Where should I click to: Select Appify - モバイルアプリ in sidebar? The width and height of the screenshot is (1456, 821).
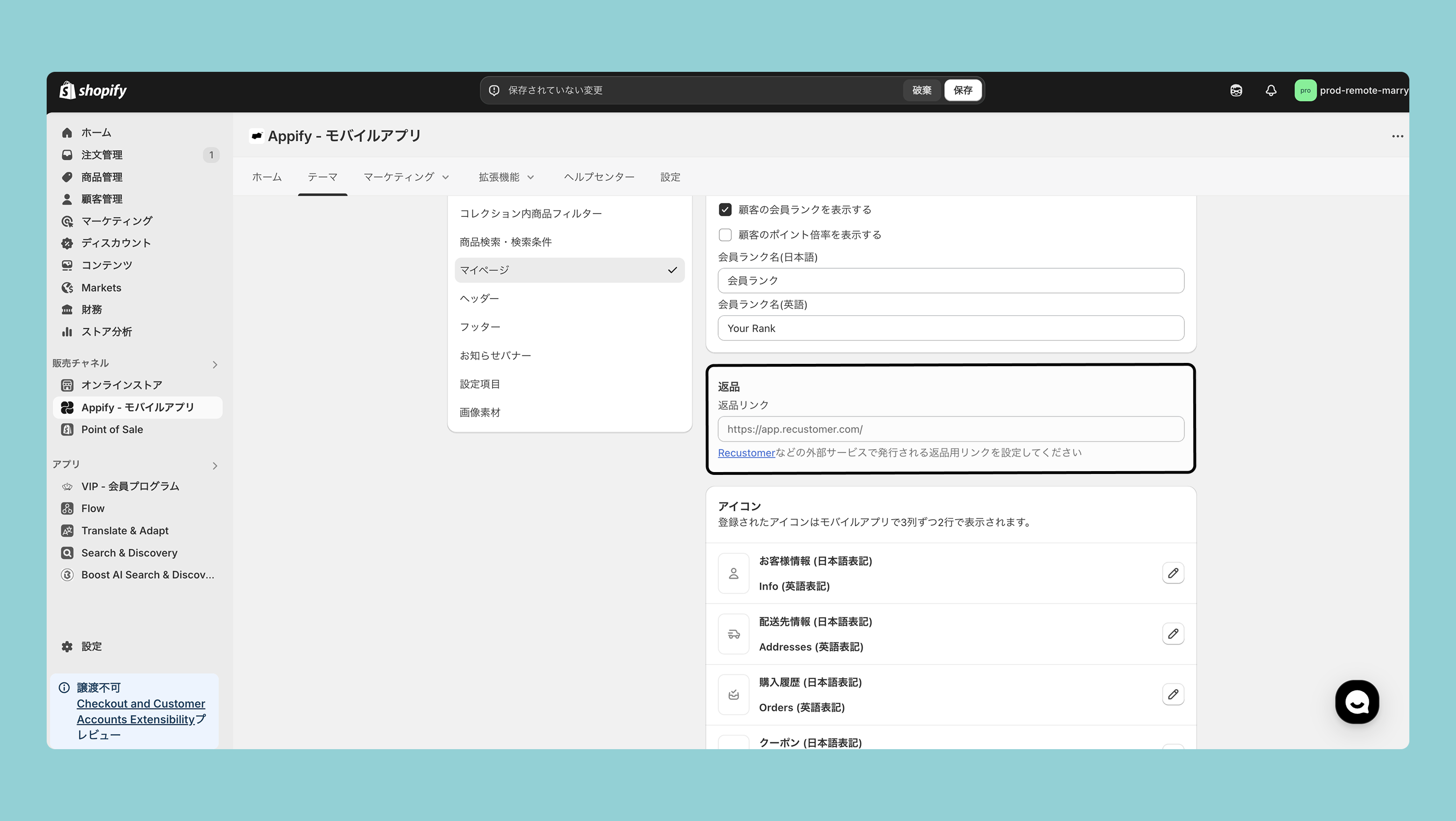point(137,407)
